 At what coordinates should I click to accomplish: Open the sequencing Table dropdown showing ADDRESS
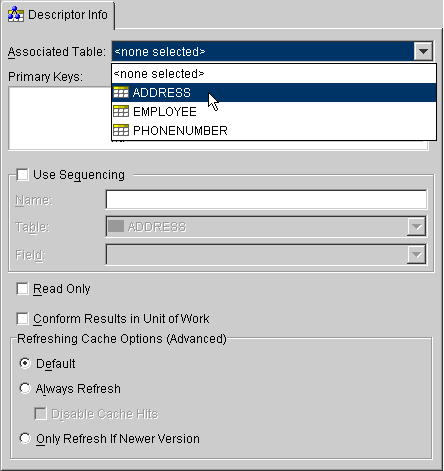click(x=266, y=227)
